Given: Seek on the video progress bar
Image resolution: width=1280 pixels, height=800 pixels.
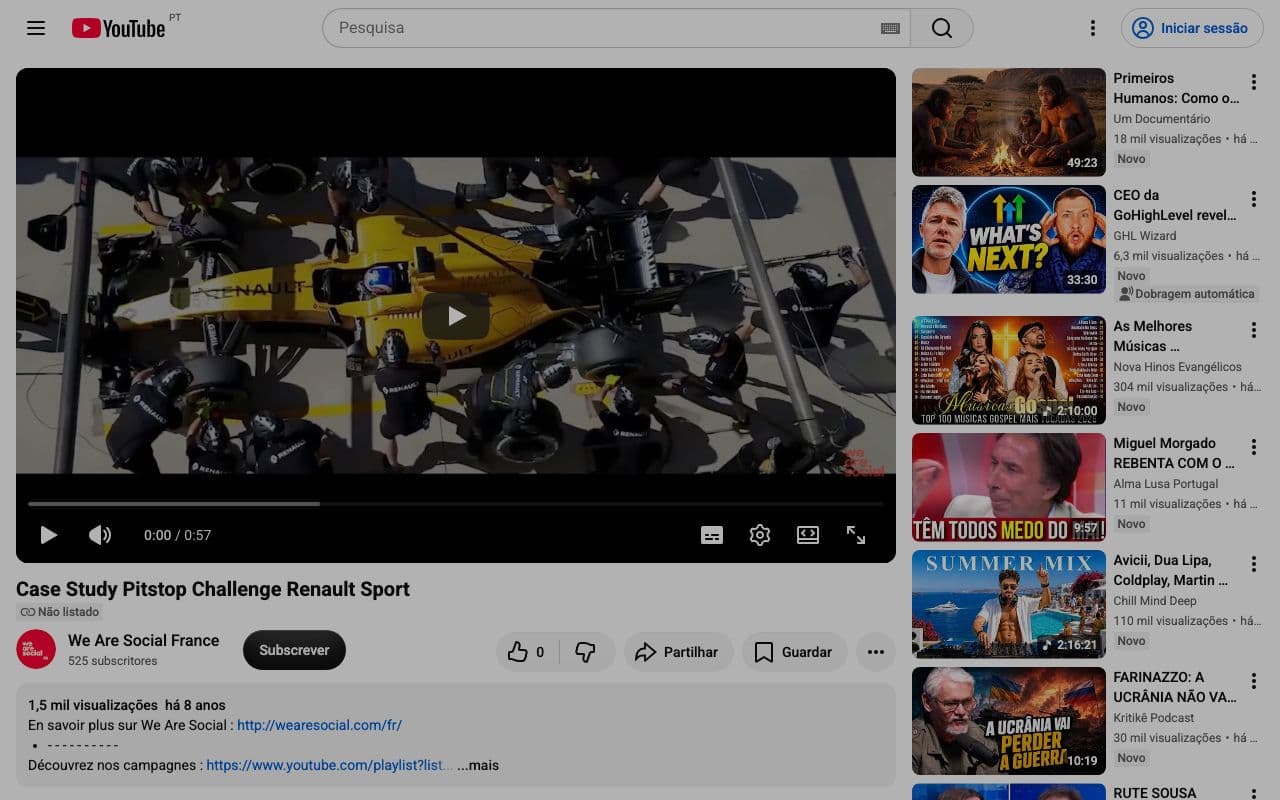Looking at the screenshot, I should (x=456, y=504).
